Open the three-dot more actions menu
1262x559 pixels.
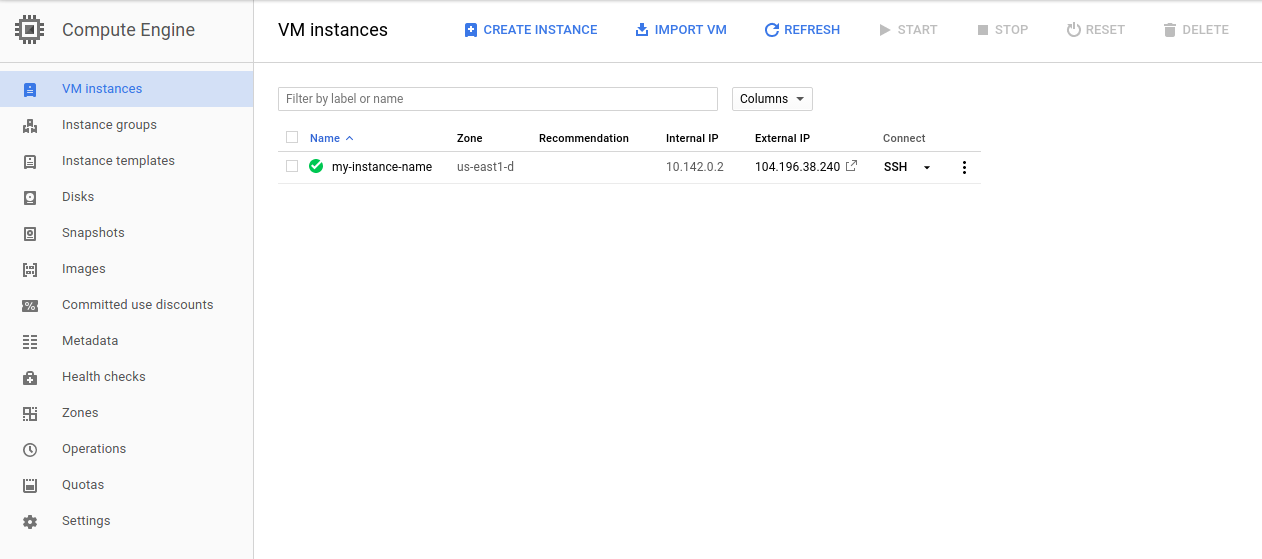(x=964, y=167)
